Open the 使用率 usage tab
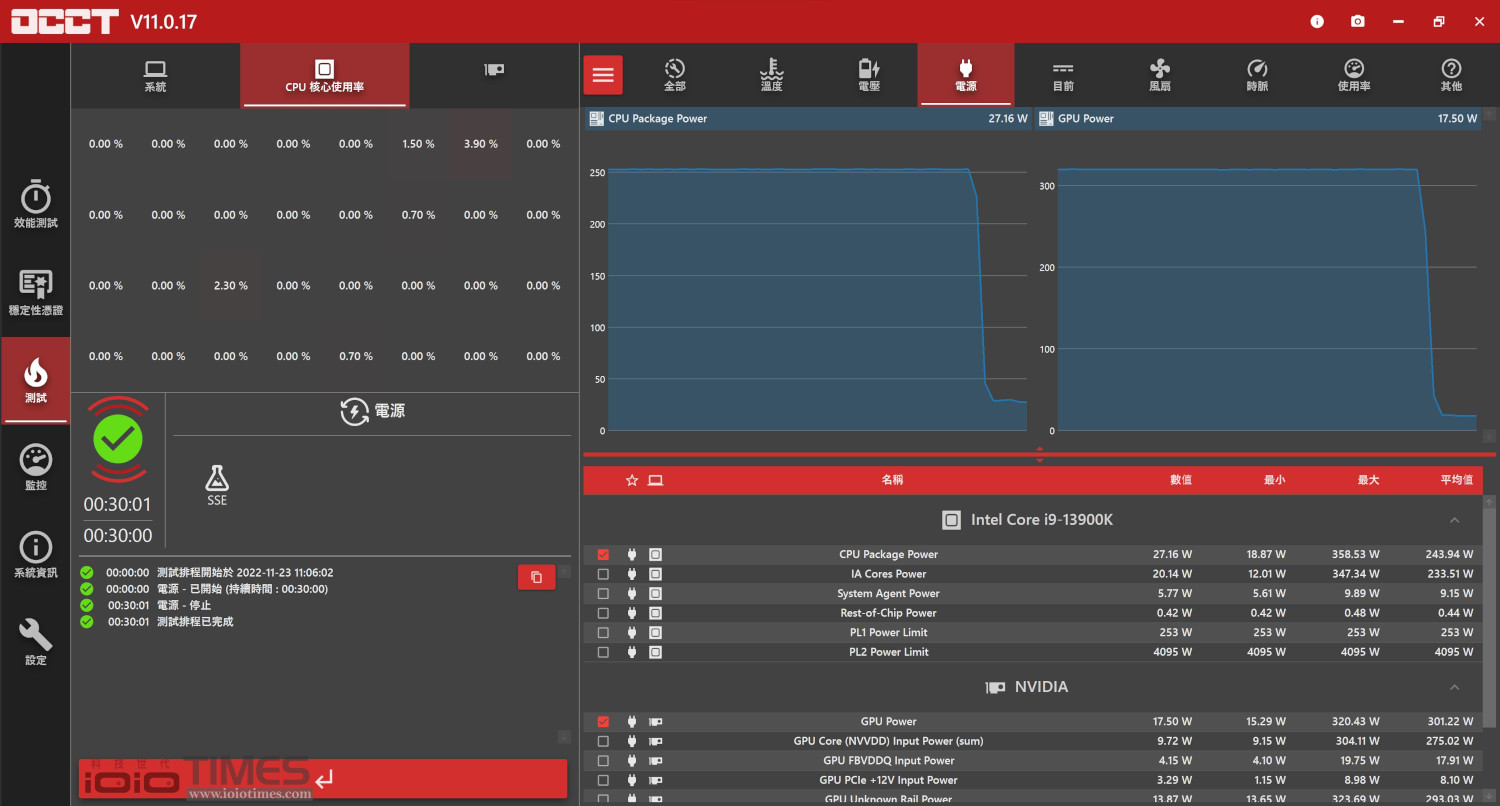The image size is (1500, 806). tap(1354, 75)
